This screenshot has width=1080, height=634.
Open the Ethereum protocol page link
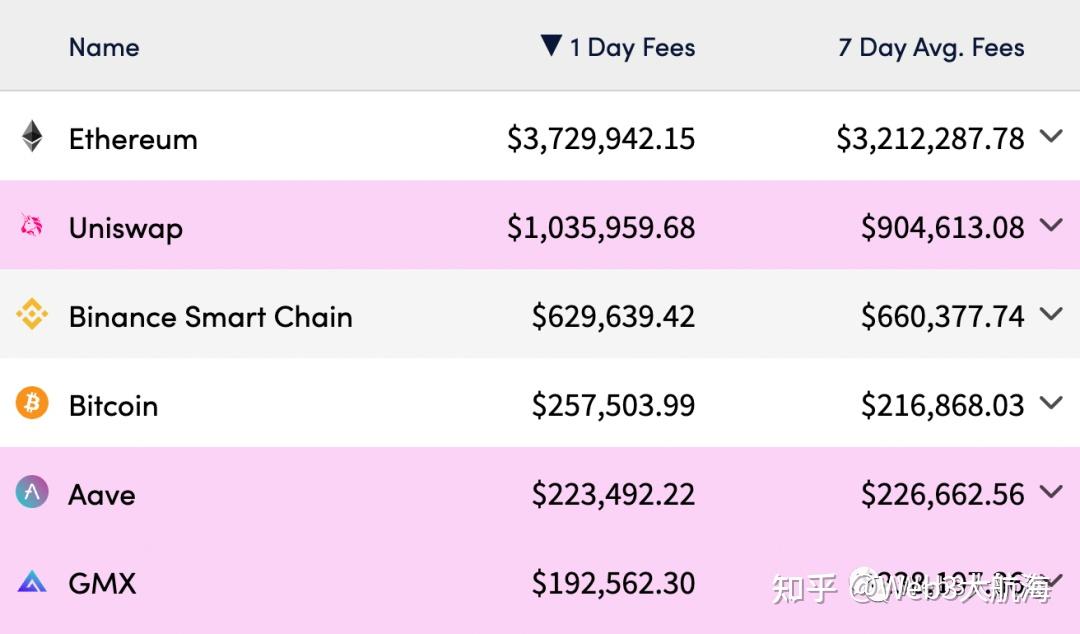click(x=133, y=139)
